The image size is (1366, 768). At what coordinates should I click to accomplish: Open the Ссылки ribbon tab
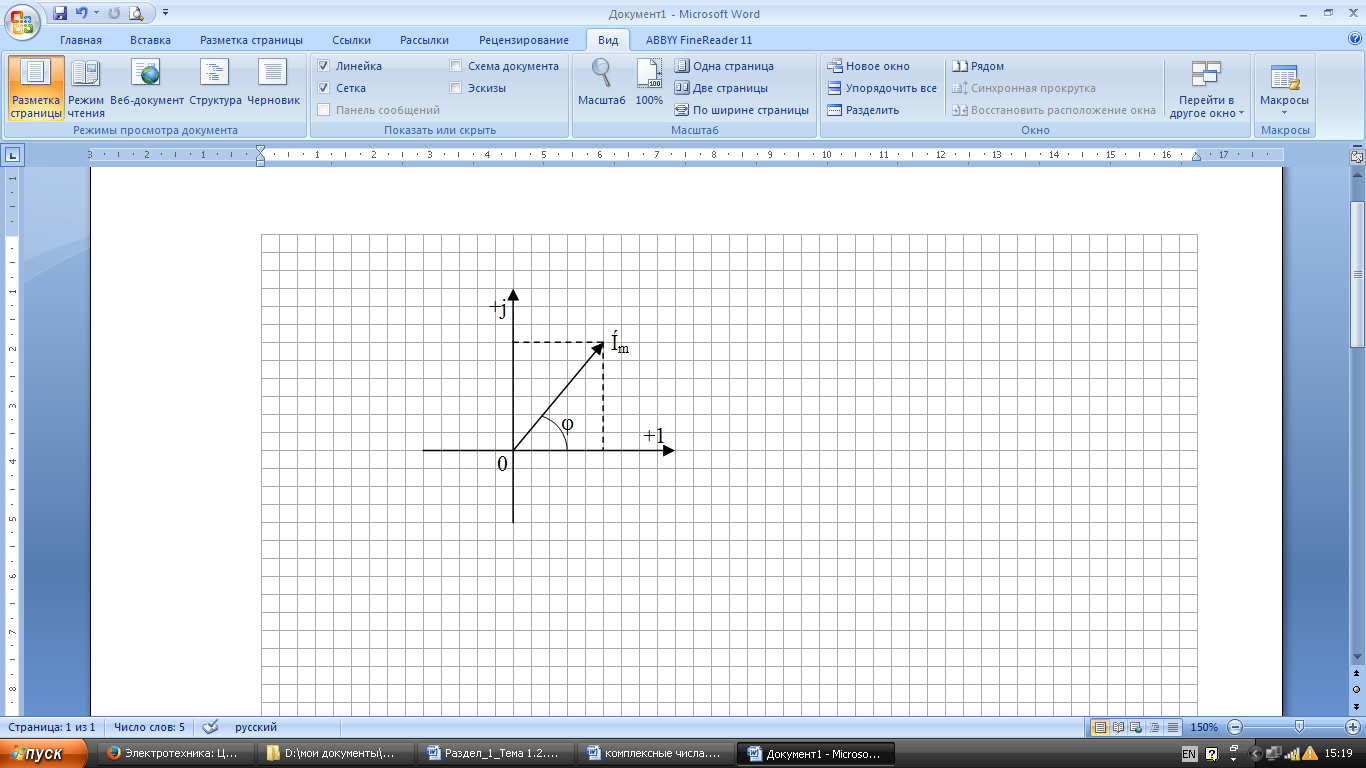(352, 40)
